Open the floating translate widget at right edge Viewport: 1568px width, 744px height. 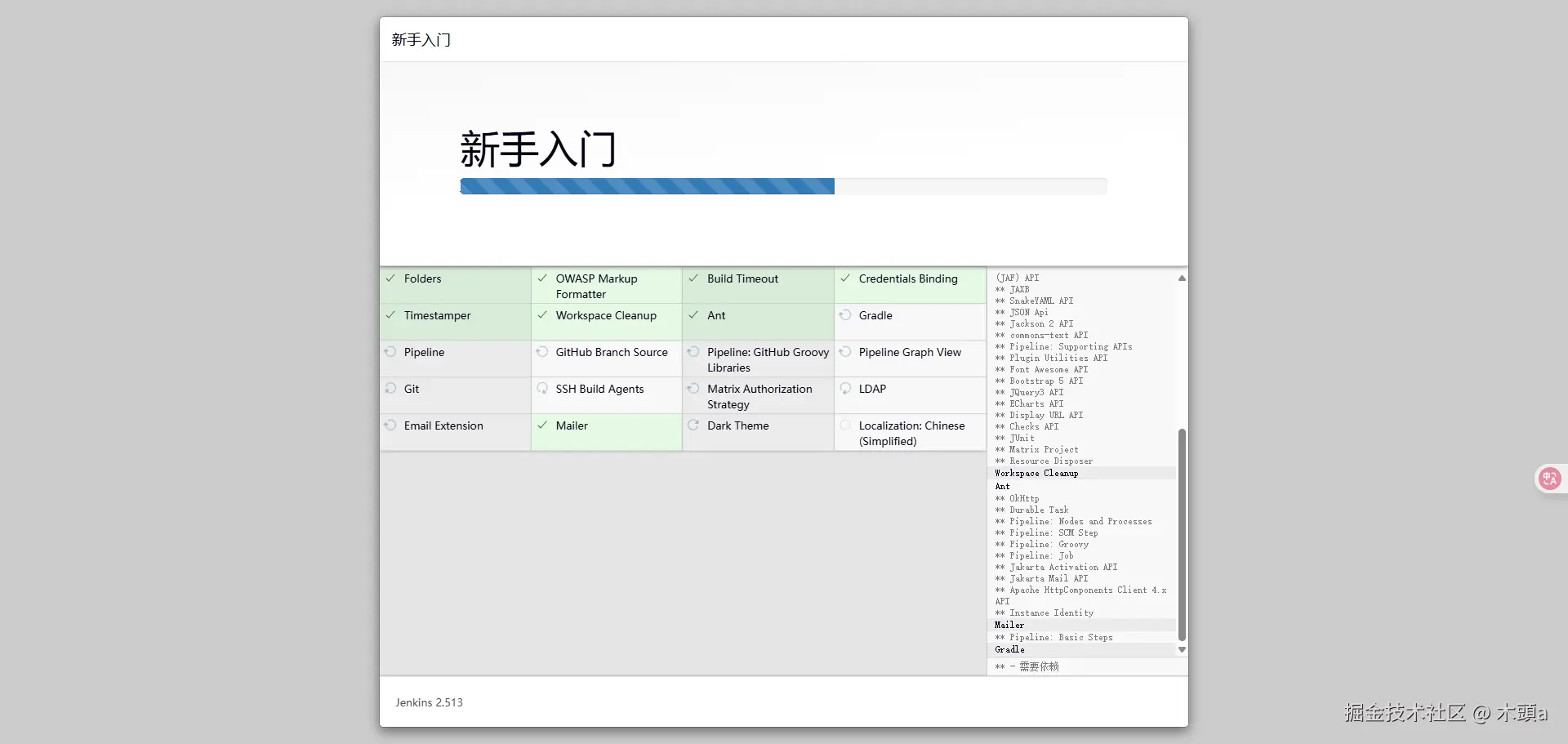(1549, 479)
